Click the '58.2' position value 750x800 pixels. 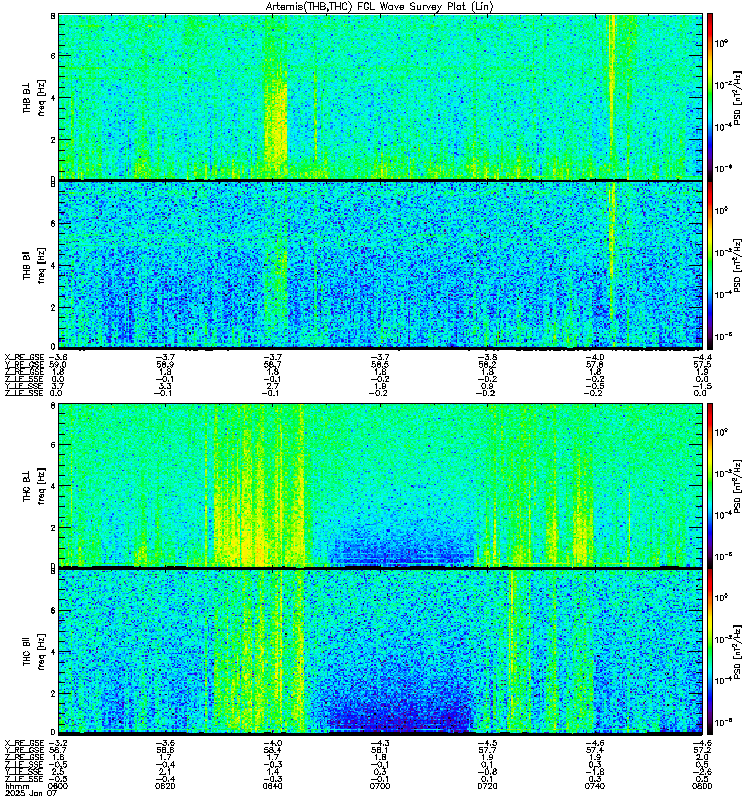(x=487, y=364)
